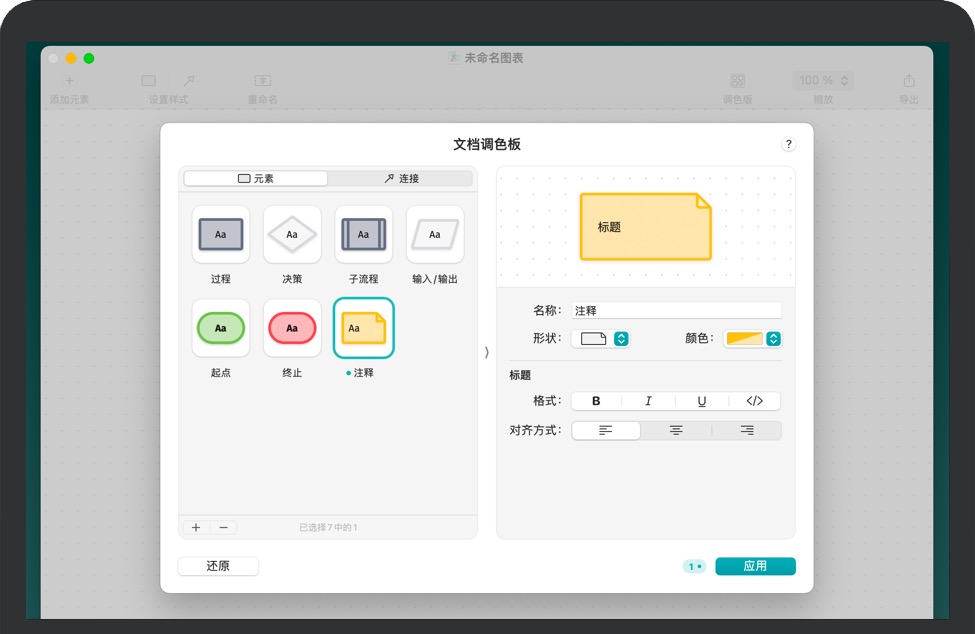Pick the 输入/输出 parallelogram icon
Viewport: 975px width, 634px height.
click(x=435, y=234)
